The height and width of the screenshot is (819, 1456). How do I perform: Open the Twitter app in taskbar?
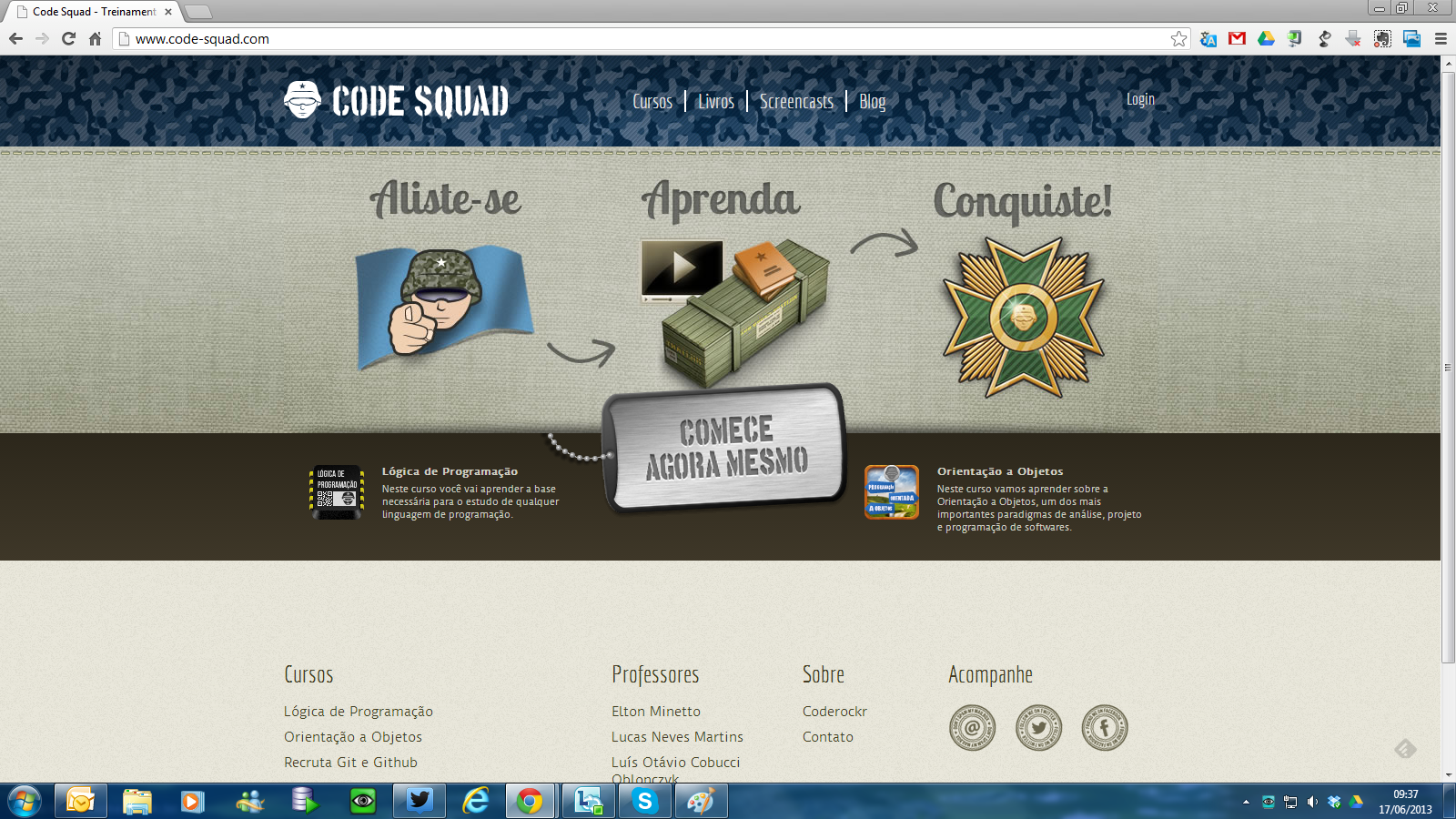point(419,802)
